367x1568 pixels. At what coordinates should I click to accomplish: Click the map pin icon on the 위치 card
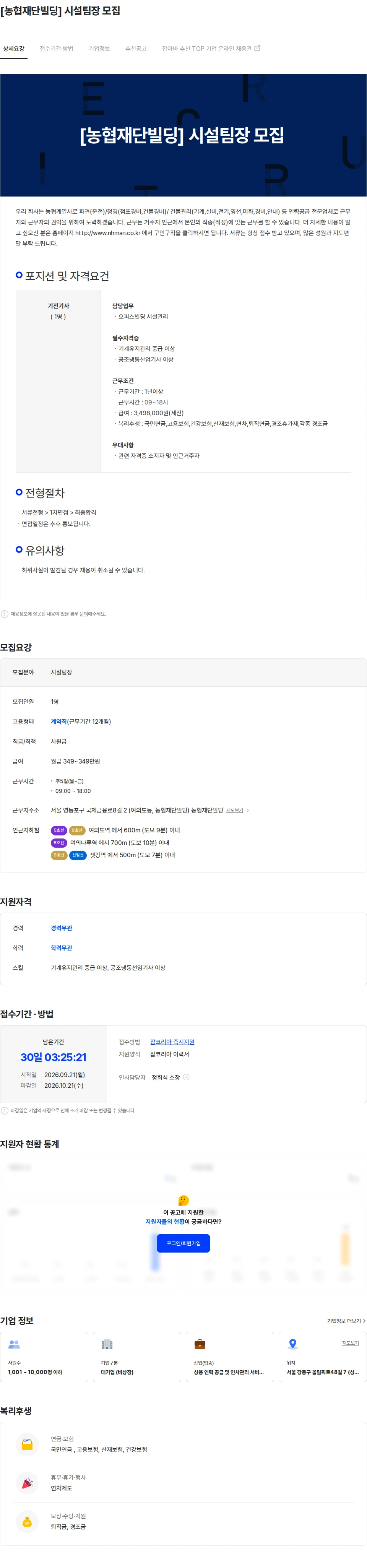coord(293,1344)
